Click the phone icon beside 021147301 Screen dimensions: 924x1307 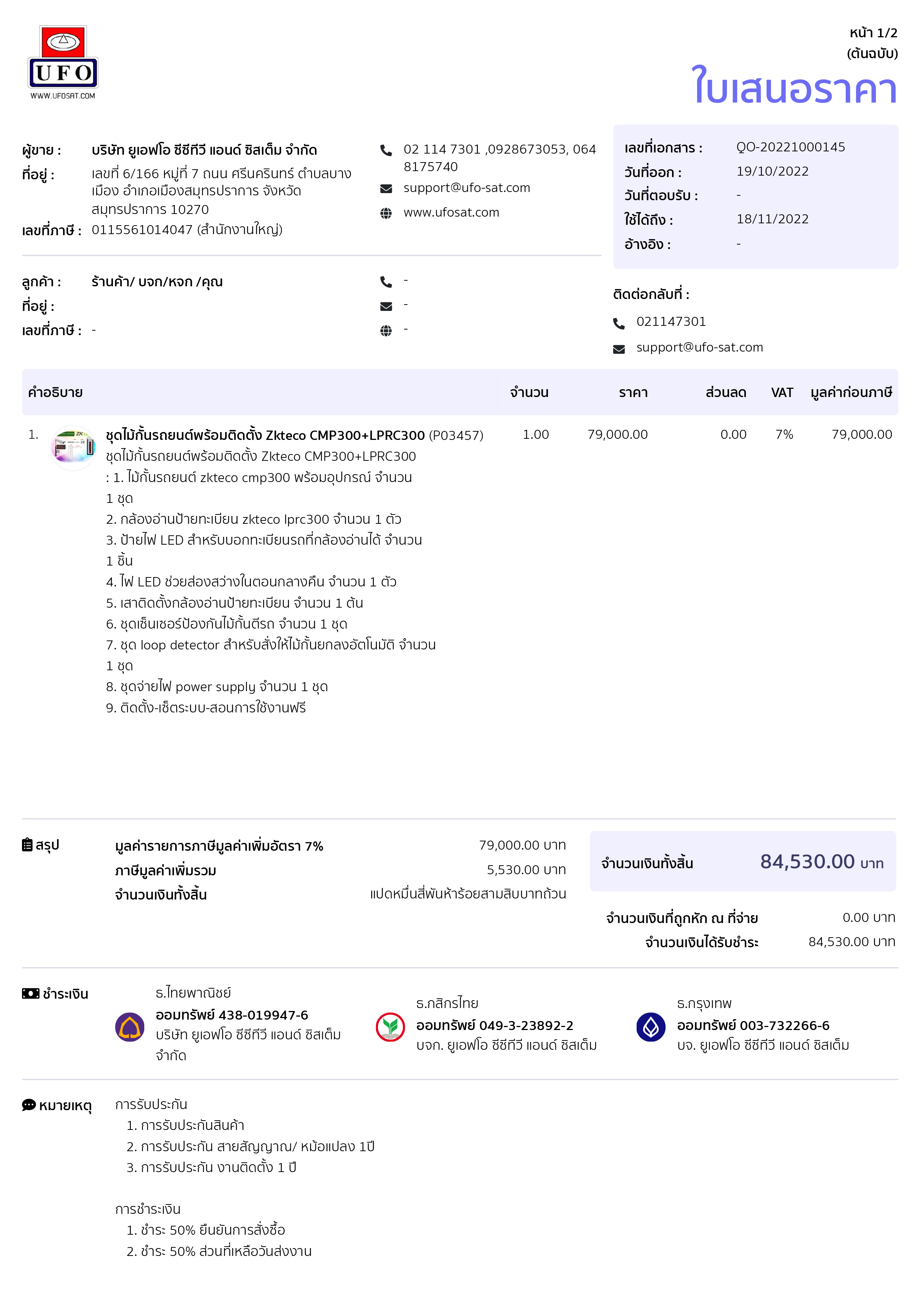[x=619, y=323]
